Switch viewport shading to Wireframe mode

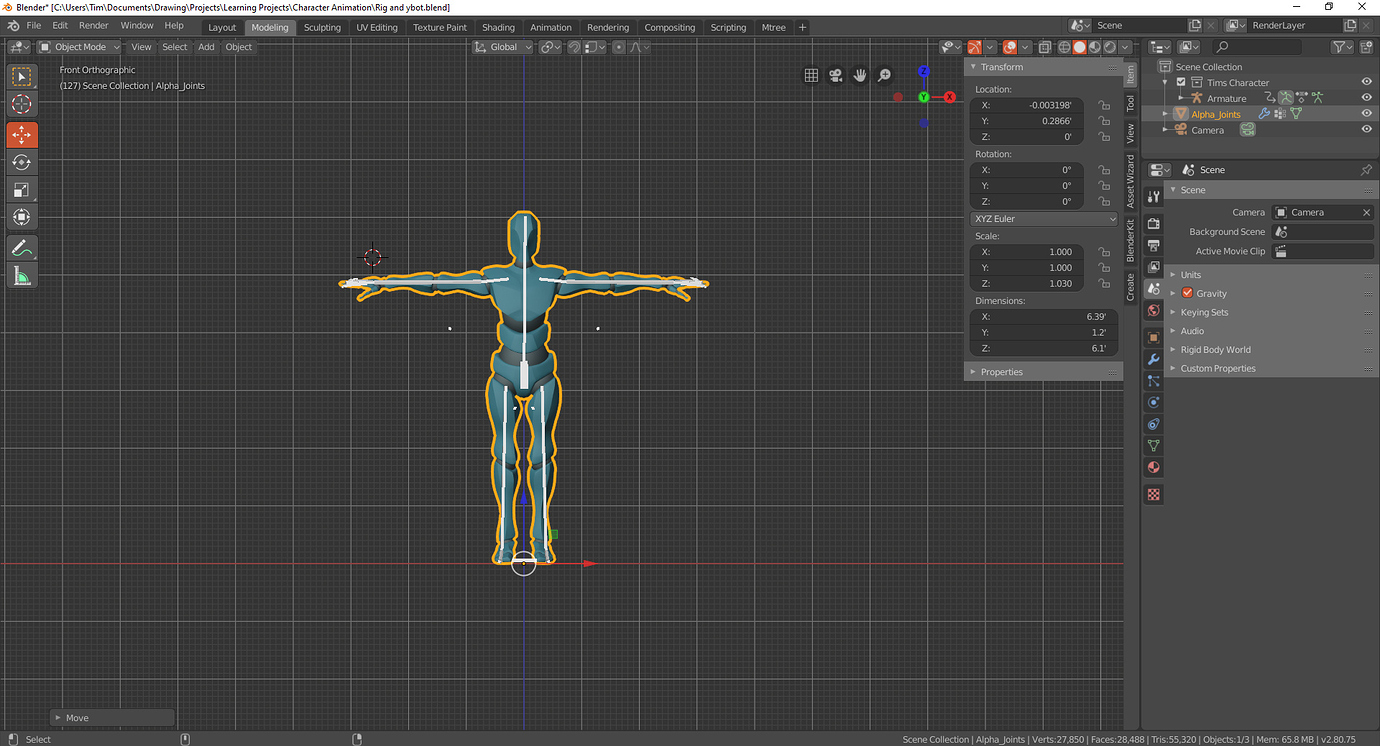click(1063, 46)
